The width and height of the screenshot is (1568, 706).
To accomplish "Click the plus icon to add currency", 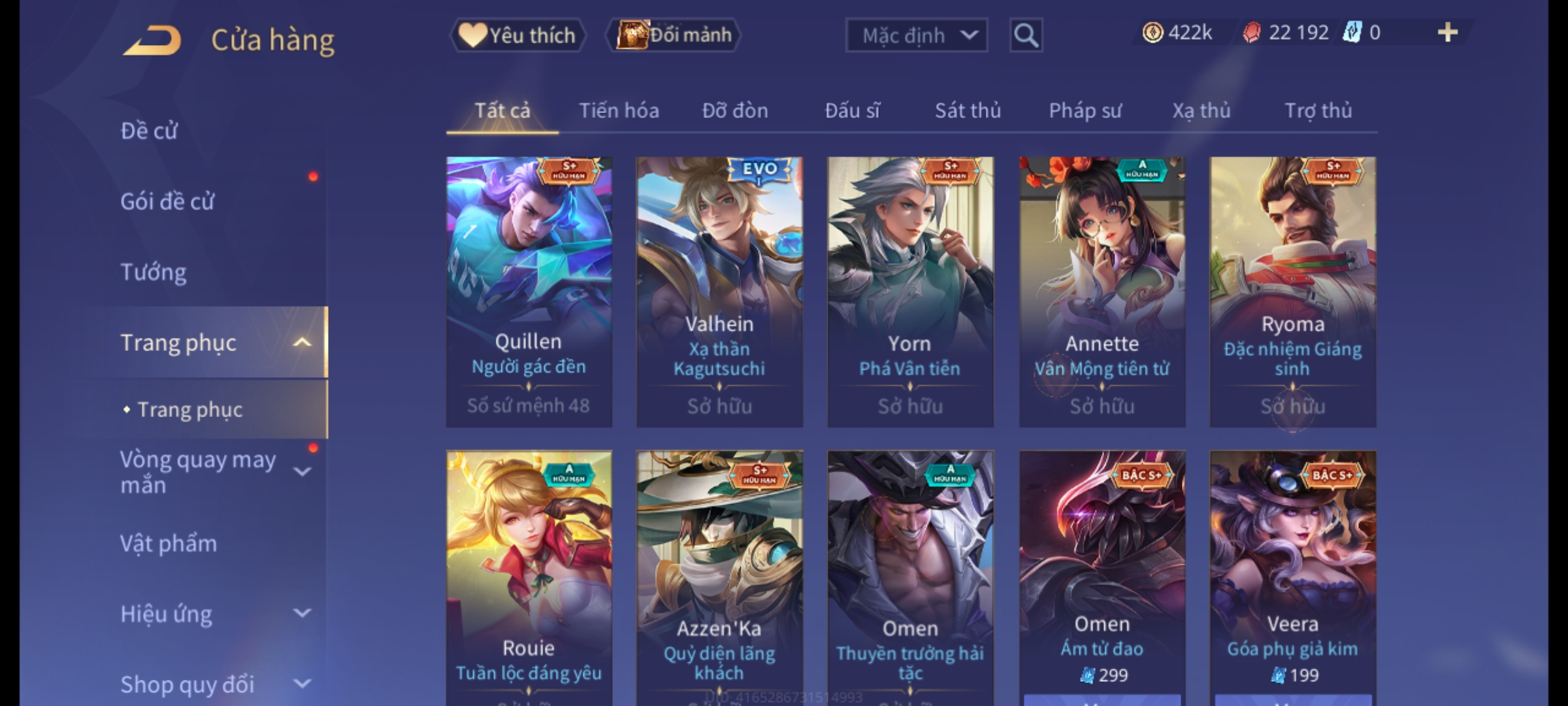I will pyautogui.click(x=1448, y=33).
